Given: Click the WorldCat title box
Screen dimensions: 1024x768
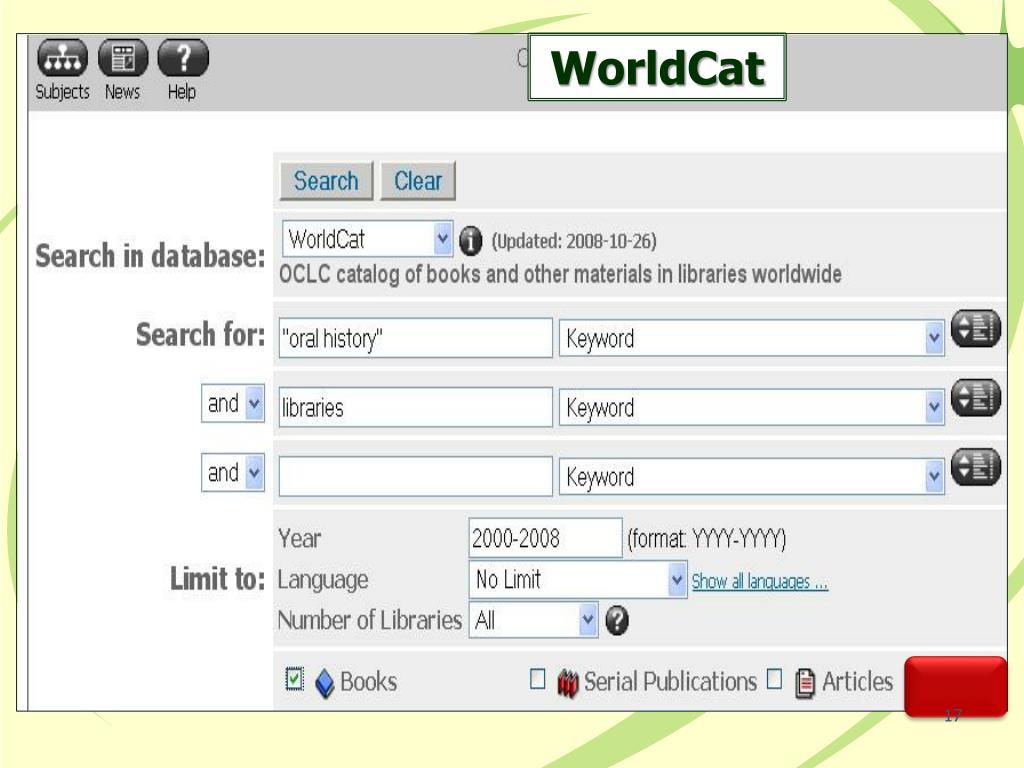Looking at the screenshot, I should (x=657, y=67).
